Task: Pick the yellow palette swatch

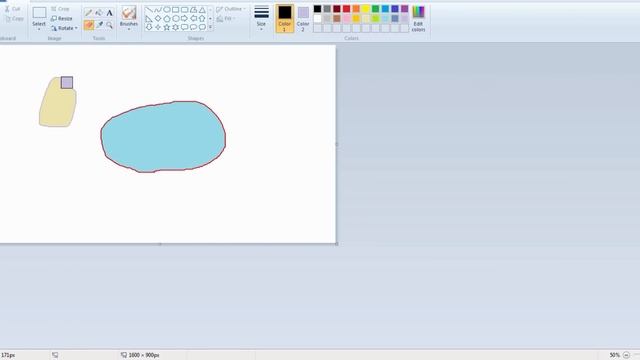Action: coord(366,9)
